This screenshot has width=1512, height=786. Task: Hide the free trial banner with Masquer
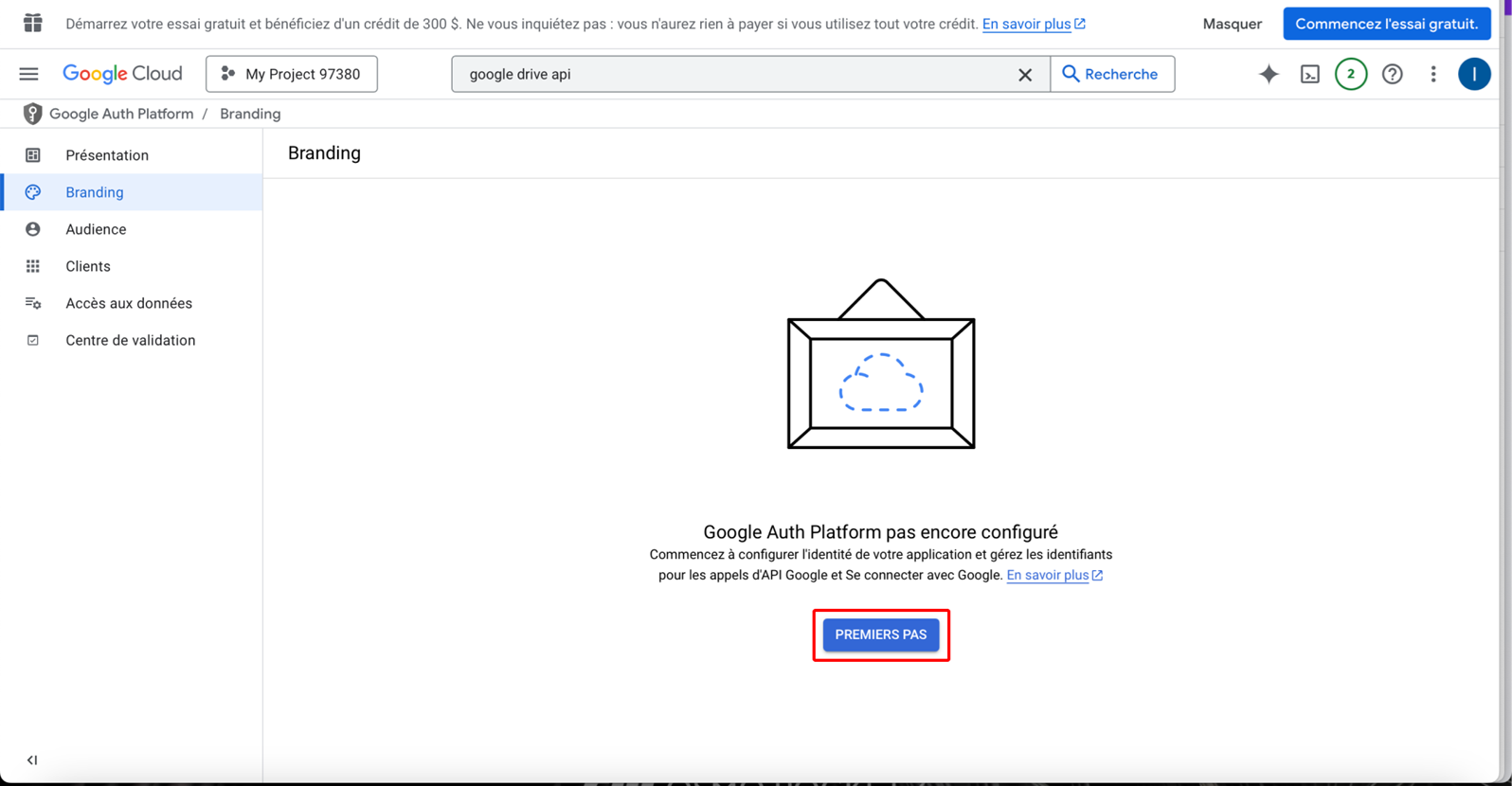[x=1232, y=24]
